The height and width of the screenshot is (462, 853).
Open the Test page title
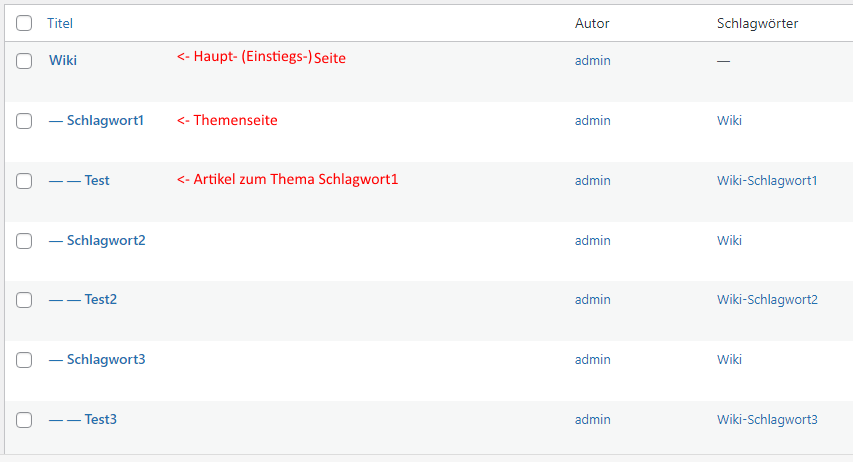pyautogui.click(x=97, y=180)
